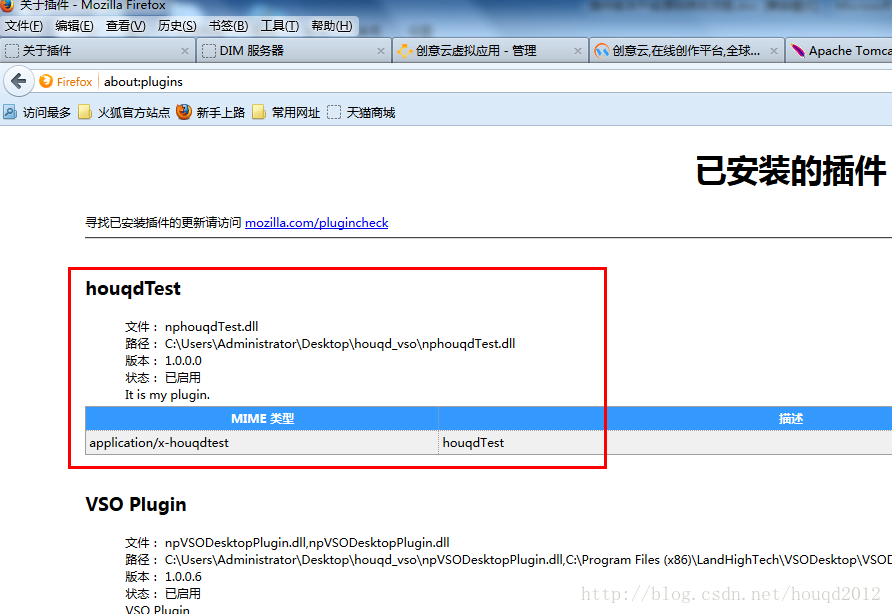The height and width of the screenshot is (614, 892).
Task: Switch to the DIM 服务器 tab
Action: coord(294,51)
